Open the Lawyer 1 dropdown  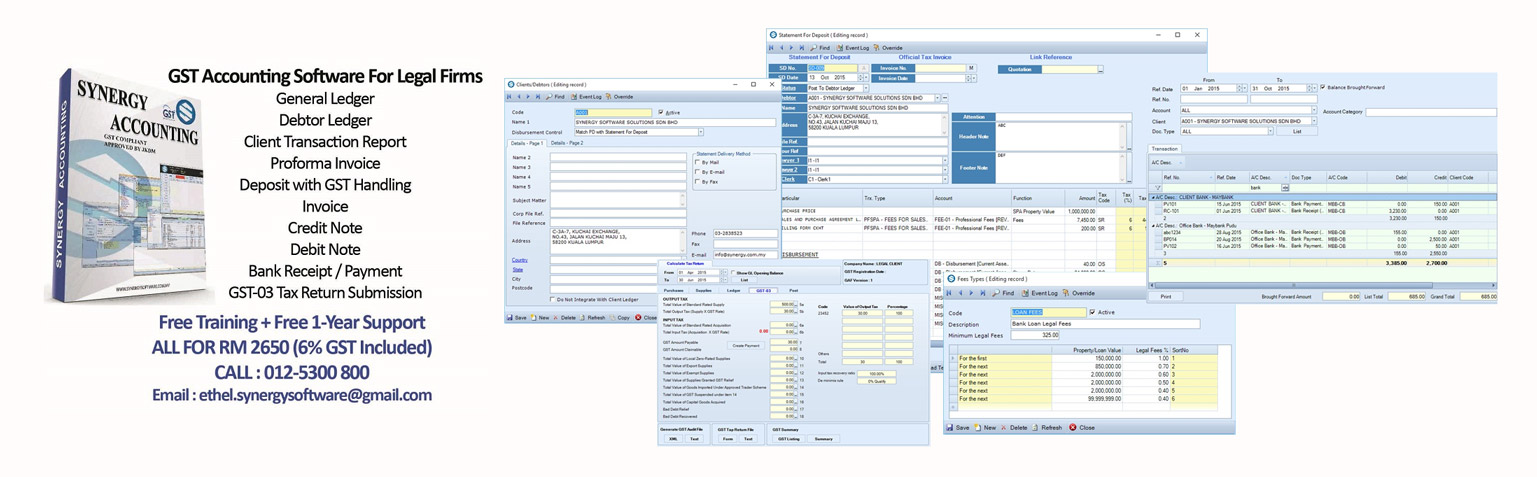tap(944, 160)
